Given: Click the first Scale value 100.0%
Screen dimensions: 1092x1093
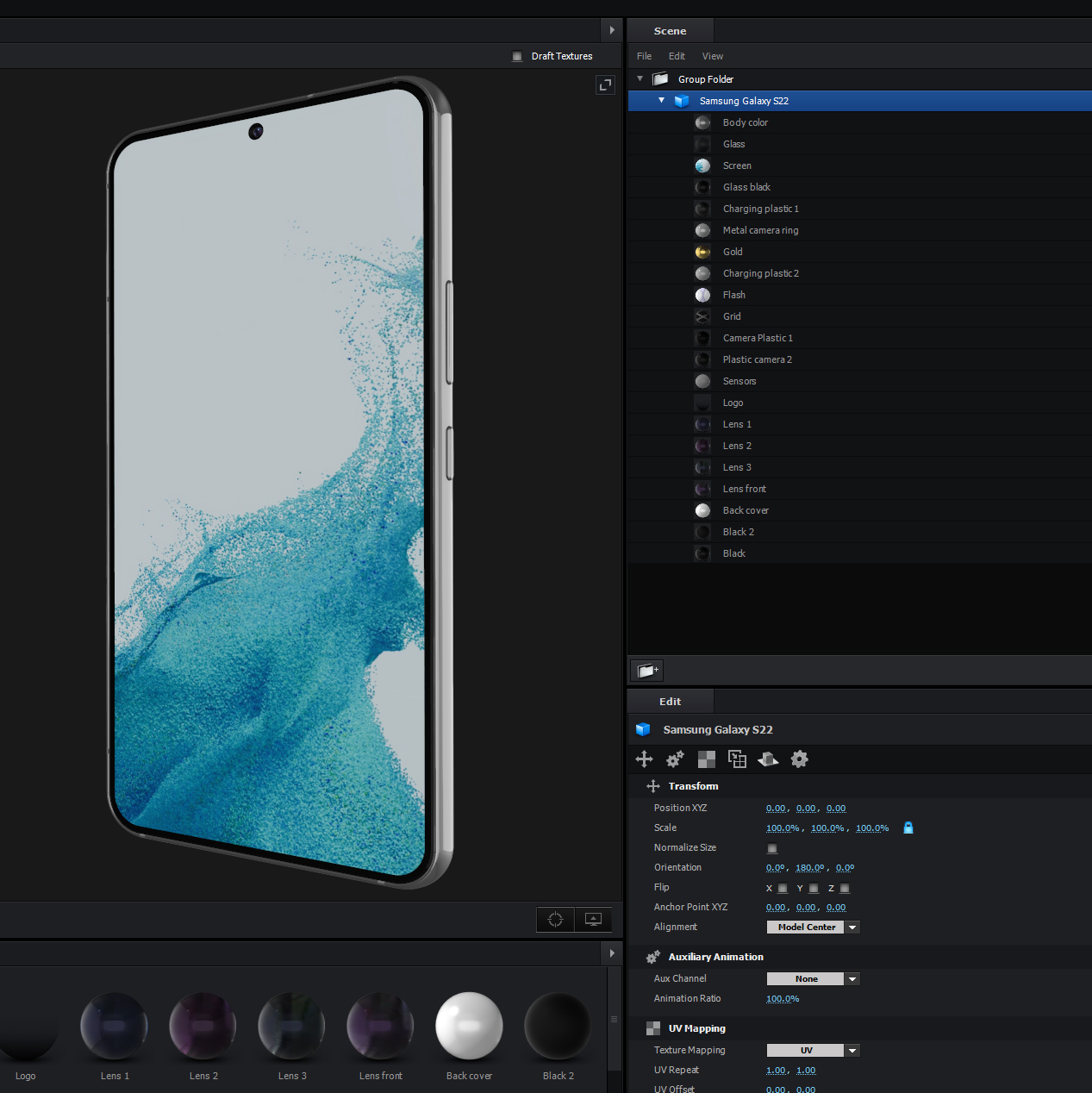Looking at the screenshot, I should (x=783, y=828).
